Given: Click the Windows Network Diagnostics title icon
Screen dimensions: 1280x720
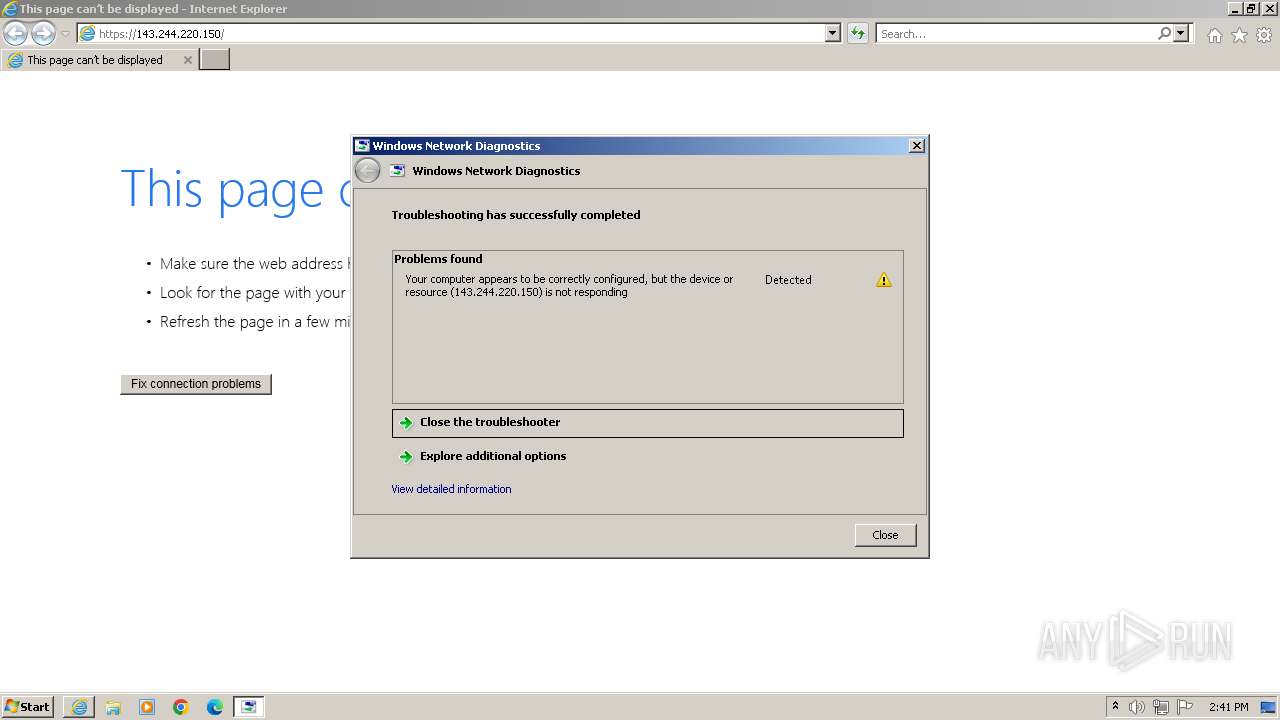Looking at the screenshot, I should click(x=362, y=146).
